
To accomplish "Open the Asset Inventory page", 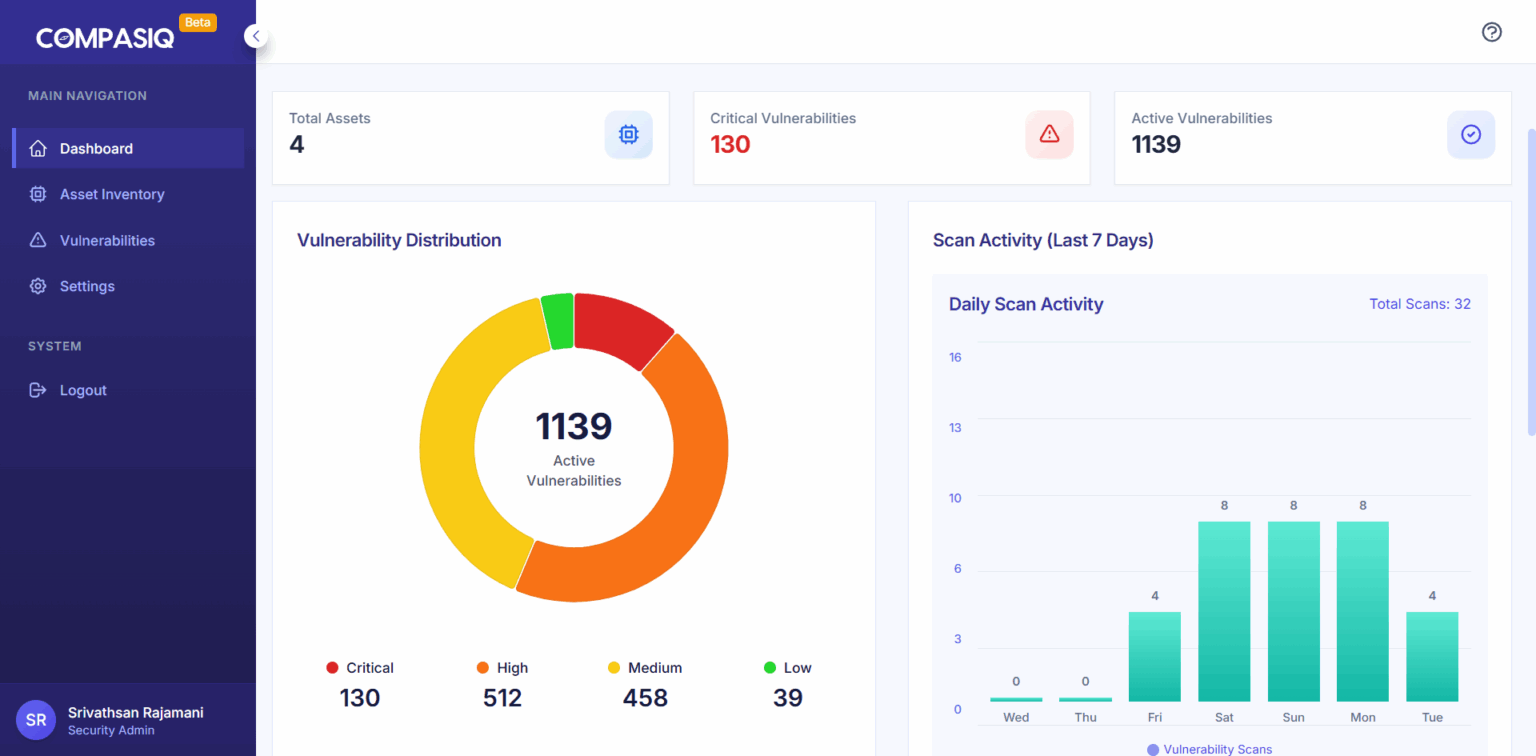I will [x=112, y=194].
